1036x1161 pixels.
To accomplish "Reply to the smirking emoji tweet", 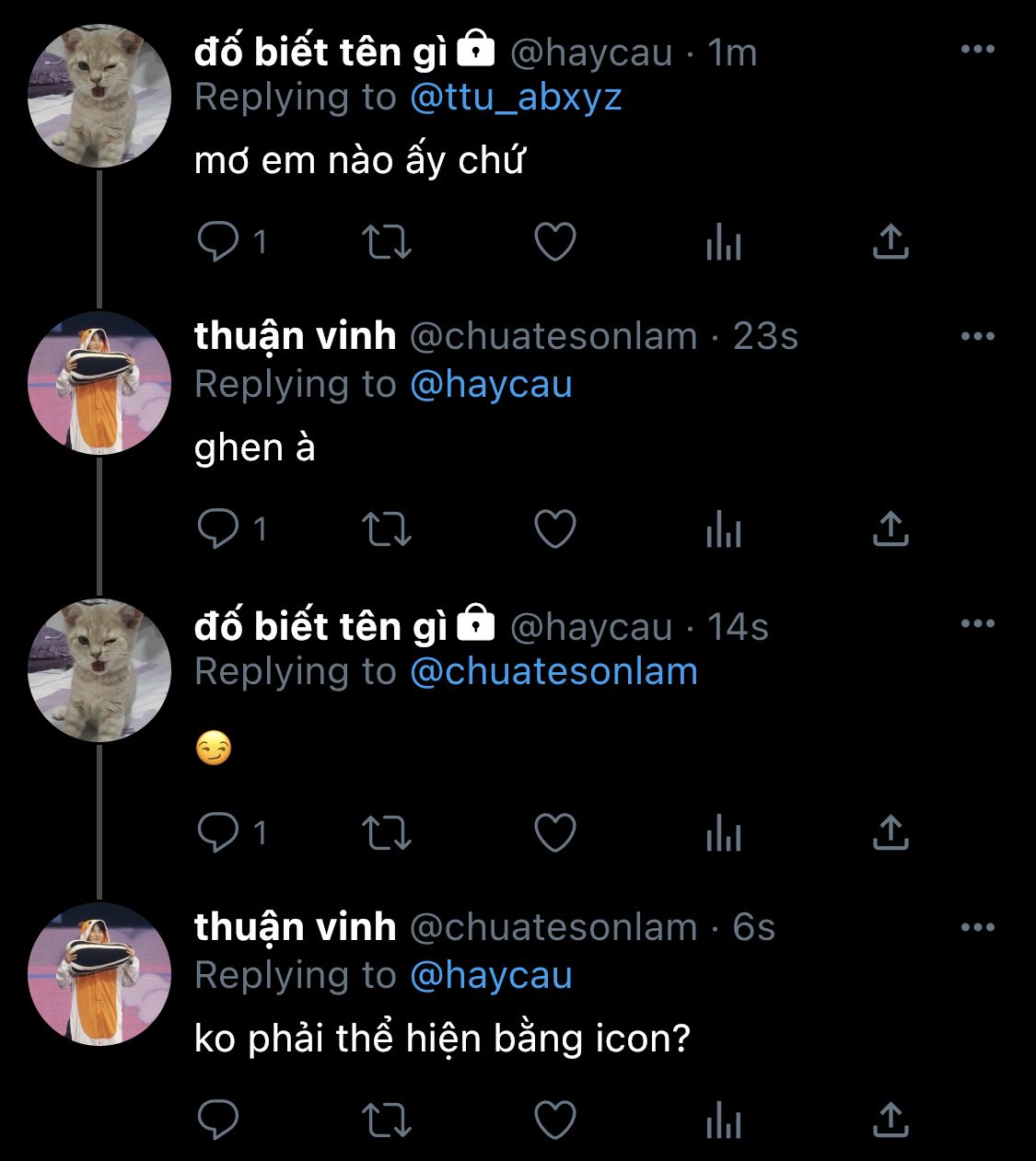I will [218, 833].
